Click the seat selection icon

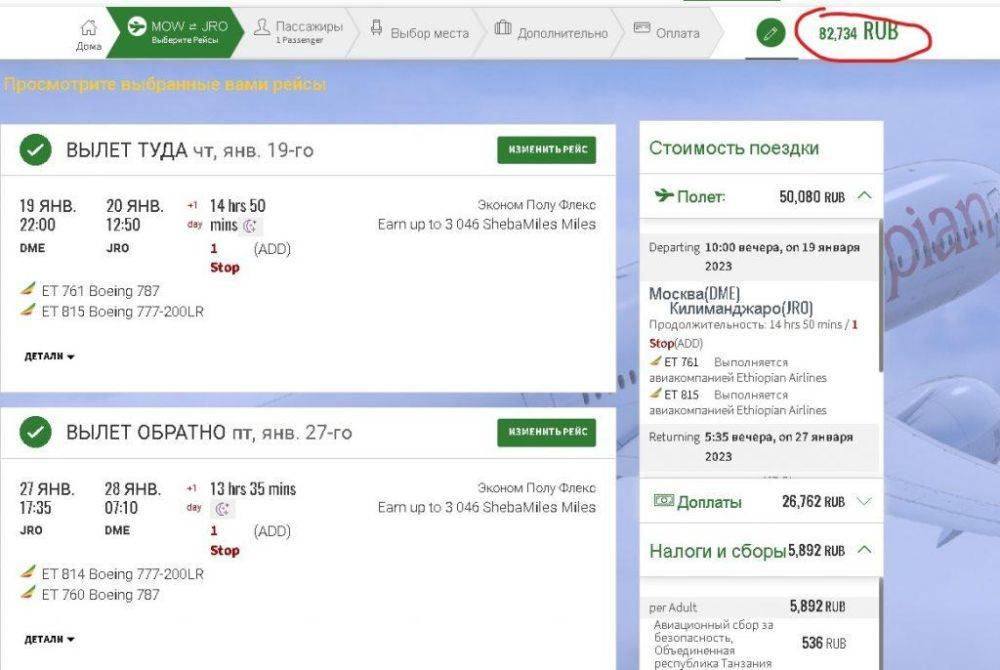[x=377, y=29]
